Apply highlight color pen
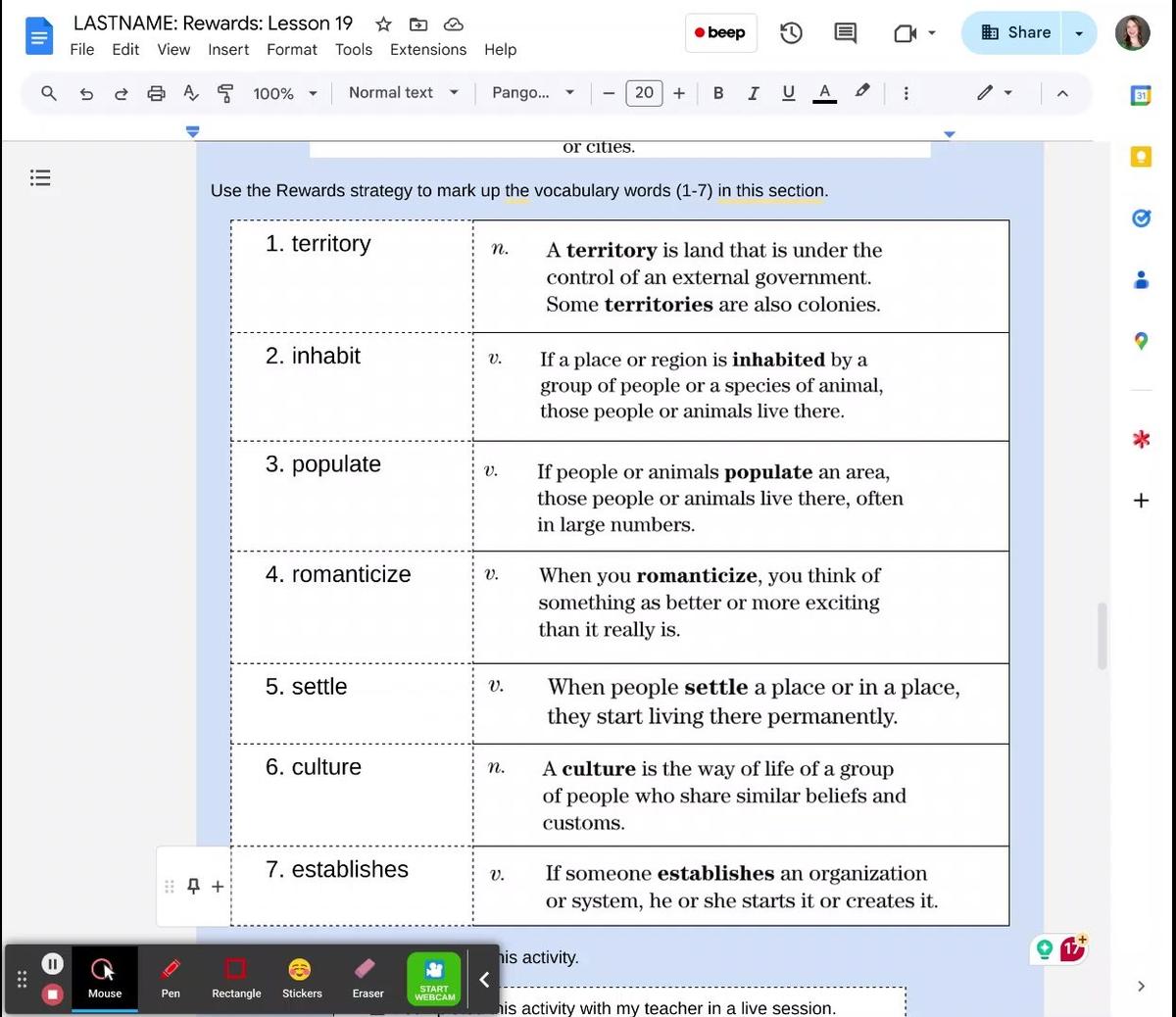Image resolution: width=1176 pixels, height=1017 pixels. coord(861,92)
